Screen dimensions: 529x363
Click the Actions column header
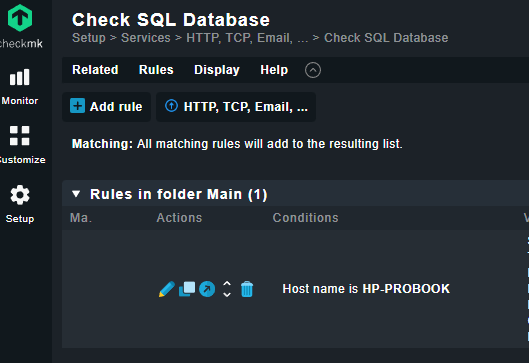pos(179,218)
